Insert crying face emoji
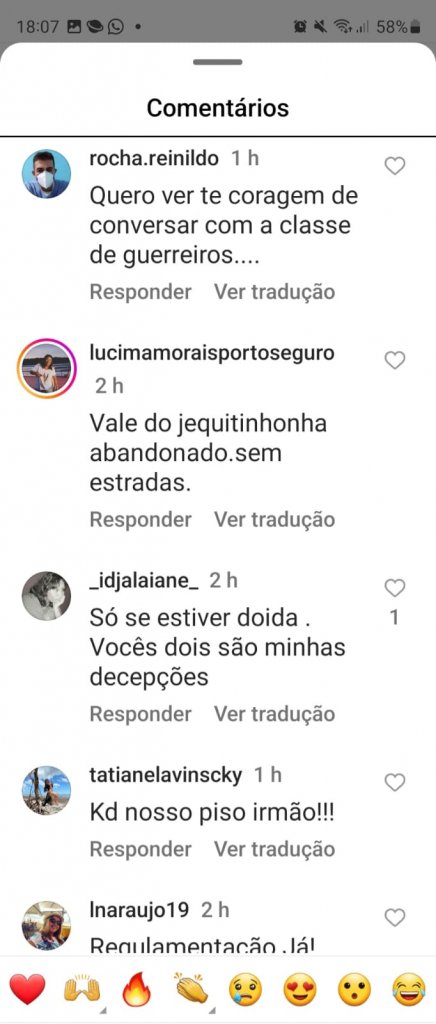 245,989
